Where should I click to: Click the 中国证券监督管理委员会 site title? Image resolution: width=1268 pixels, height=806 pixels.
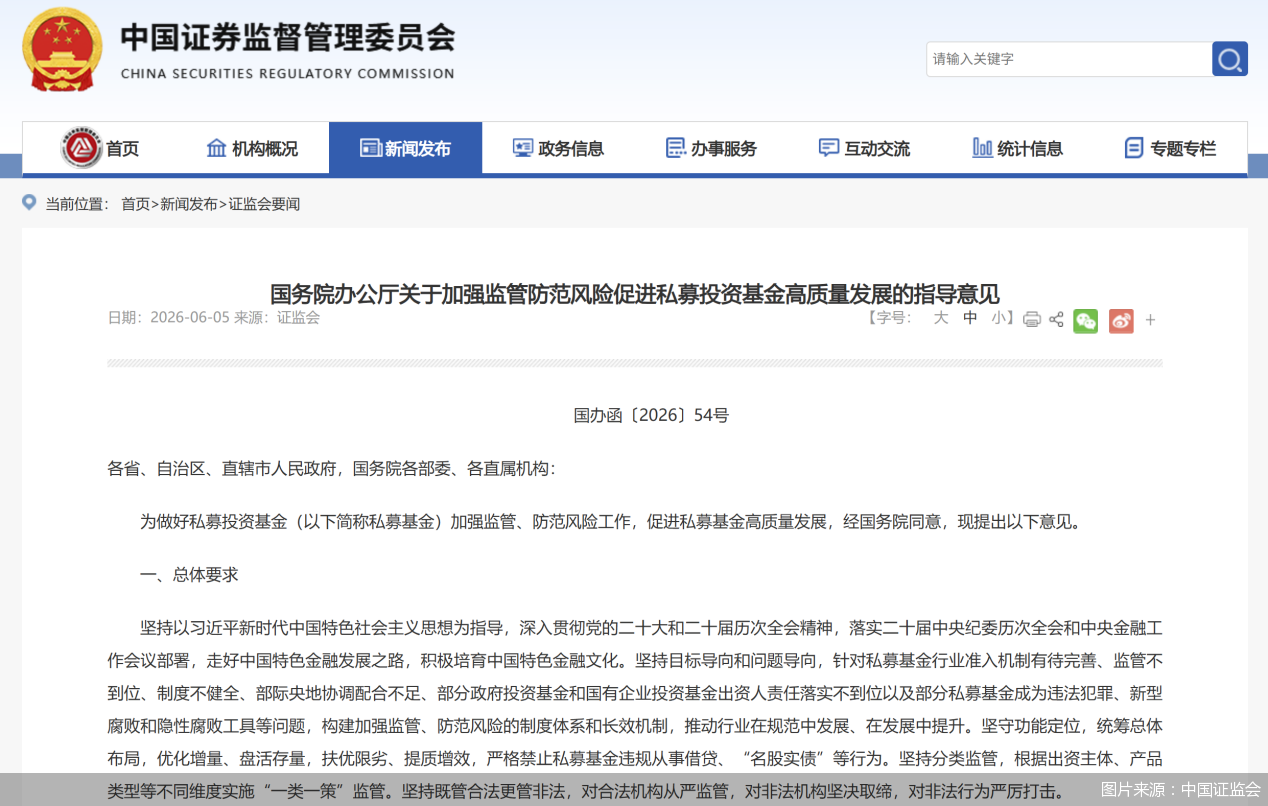pos(288,38)
